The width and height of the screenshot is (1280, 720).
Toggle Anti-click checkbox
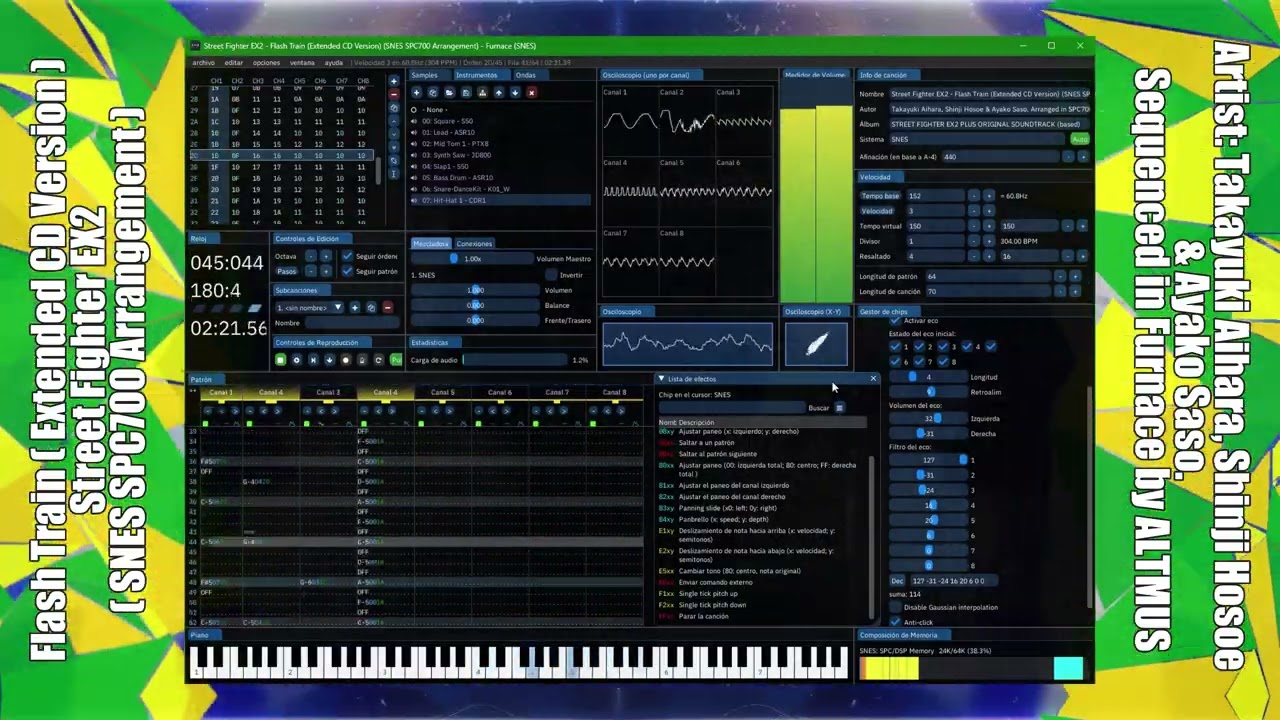(895, 622)
